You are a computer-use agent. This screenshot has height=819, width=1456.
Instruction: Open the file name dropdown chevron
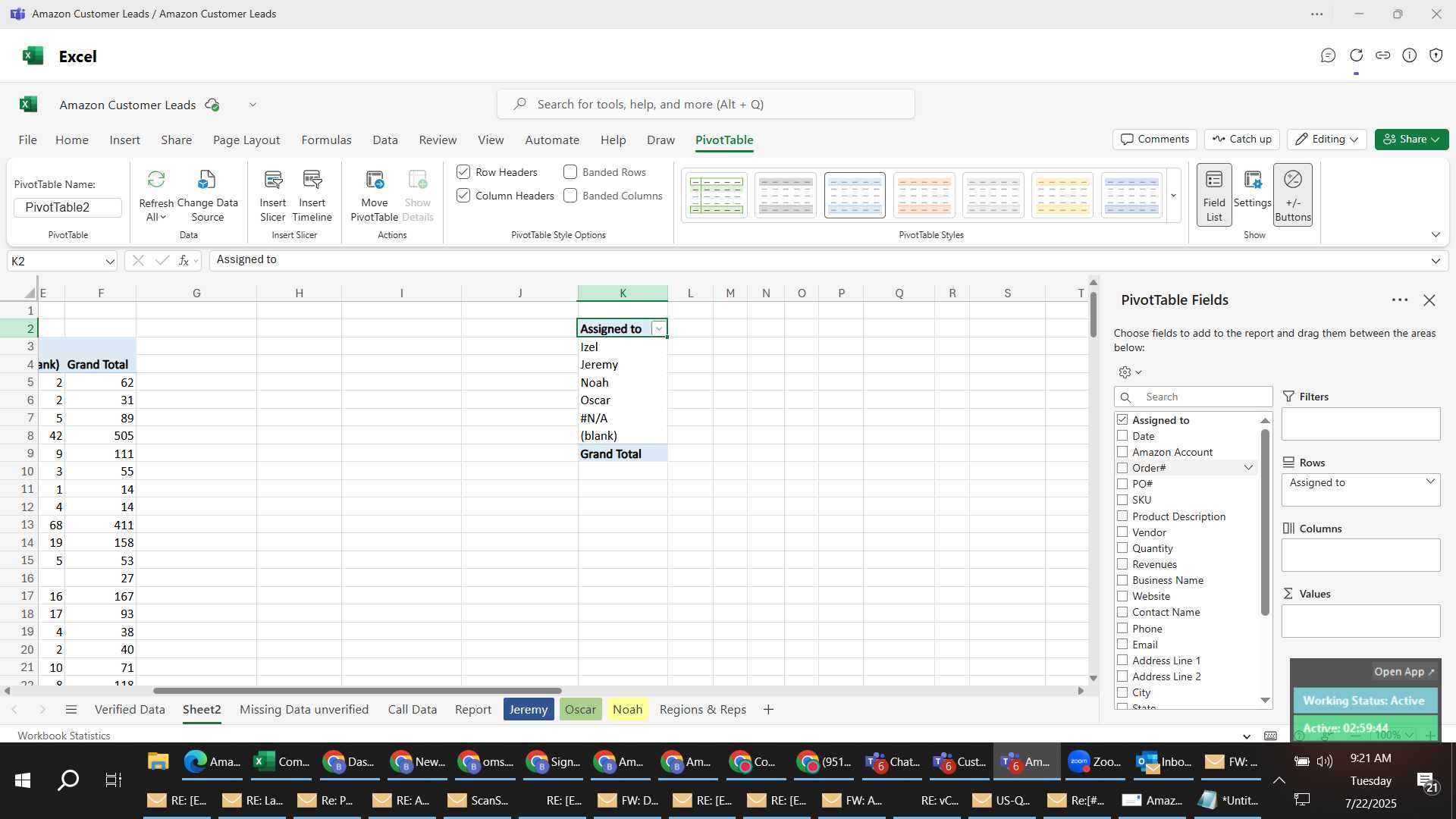[253, 105]
